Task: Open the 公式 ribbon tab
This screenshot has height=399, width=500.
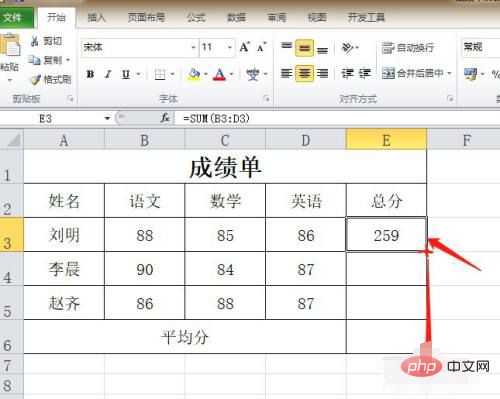Action: pyautogui.click(x=196, y=17)
